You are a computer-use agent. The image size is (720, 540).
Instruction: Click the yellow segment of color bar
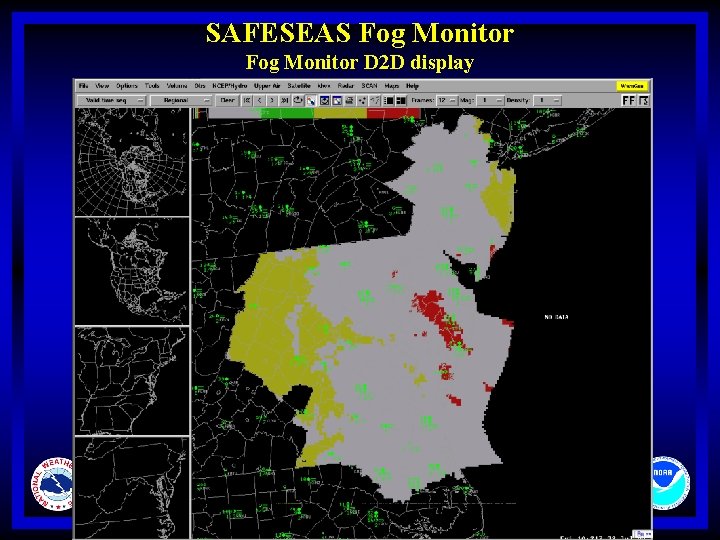340,113
